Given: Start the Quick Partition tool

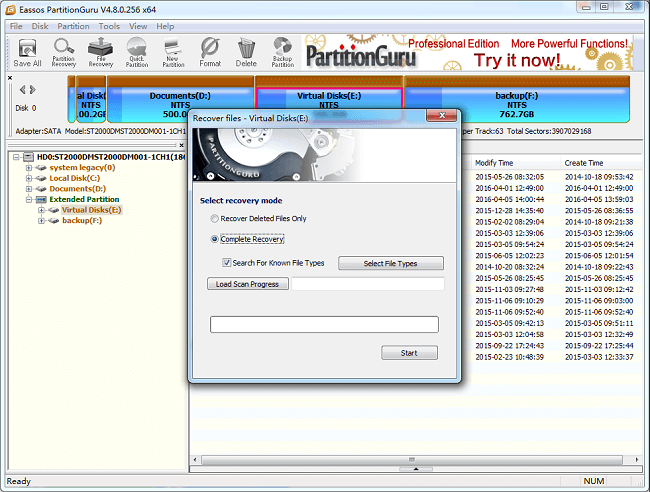Looking at the screenshot, I should [x=137, y=53].
